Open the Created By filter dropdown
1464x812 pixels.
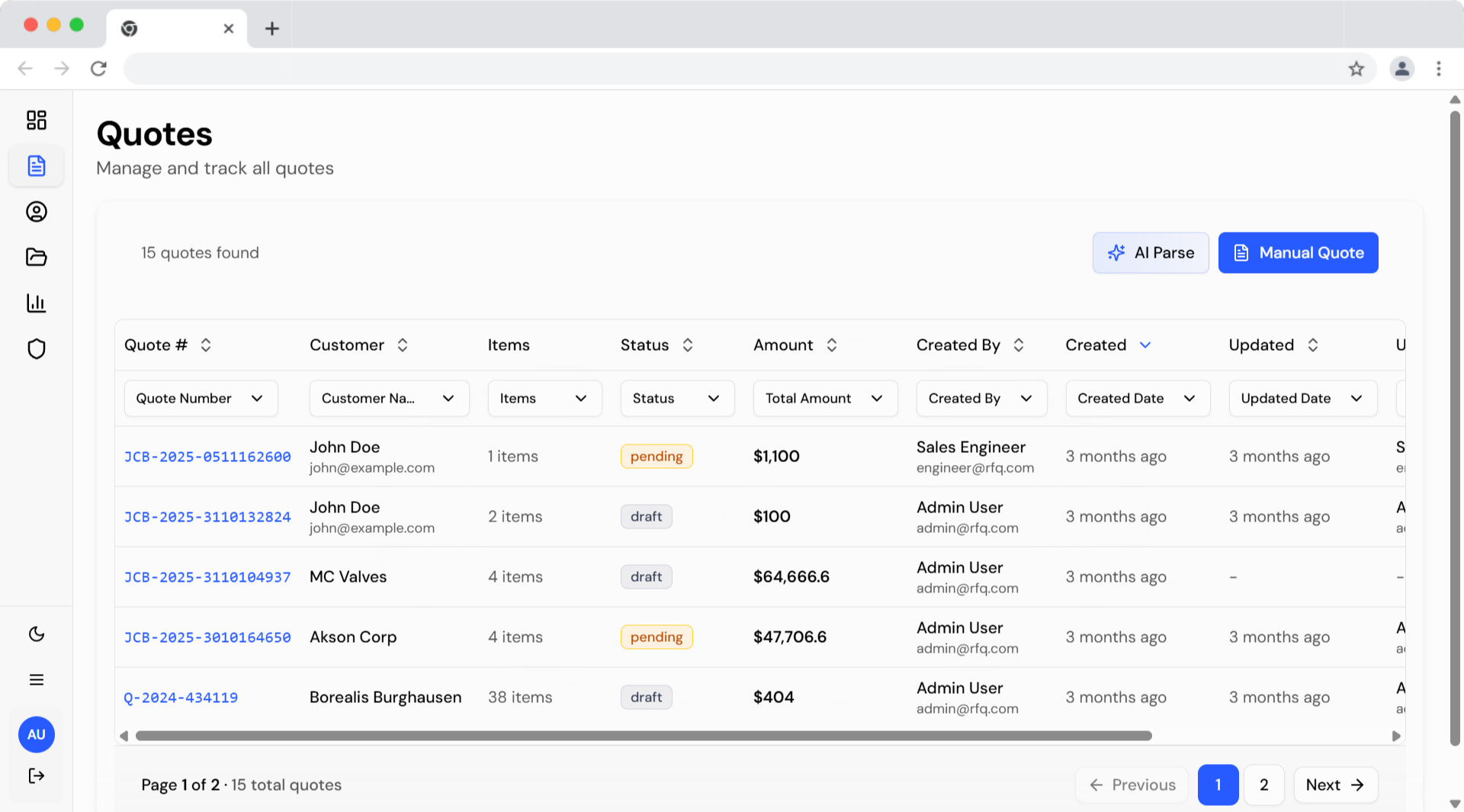point(981,398)
